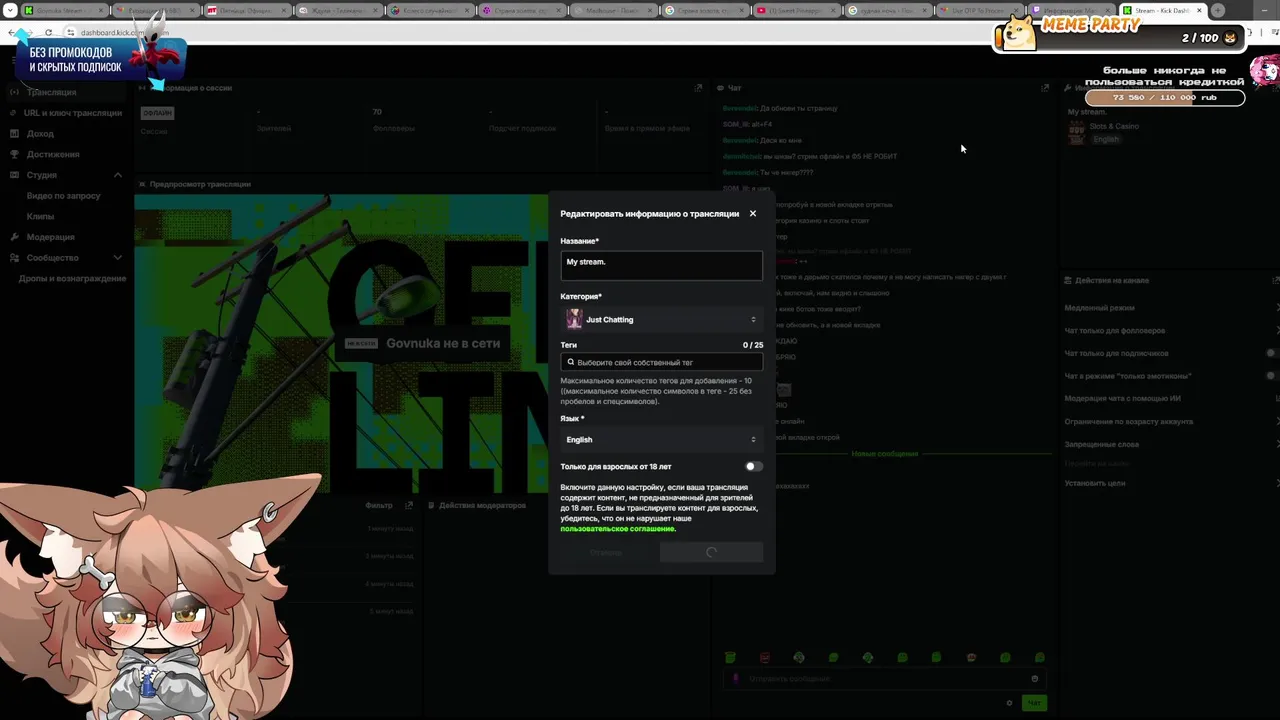Toggle Чат только для подписчиков switch

pyautogui.click(x=1271, y=353)
